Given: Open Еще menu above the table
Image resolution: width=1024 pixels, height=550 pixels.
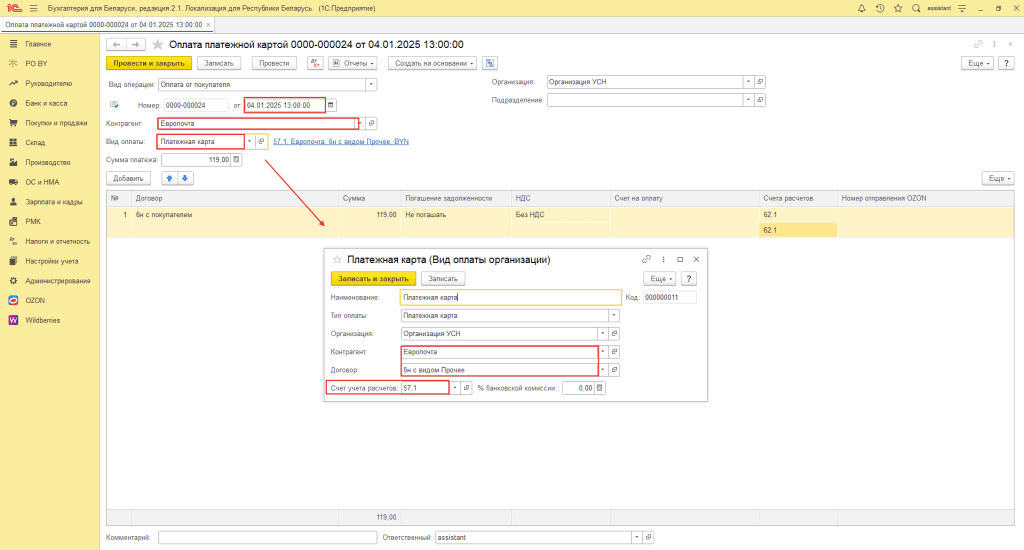Looking at the screenshot, I should click(x=999, y=178).
